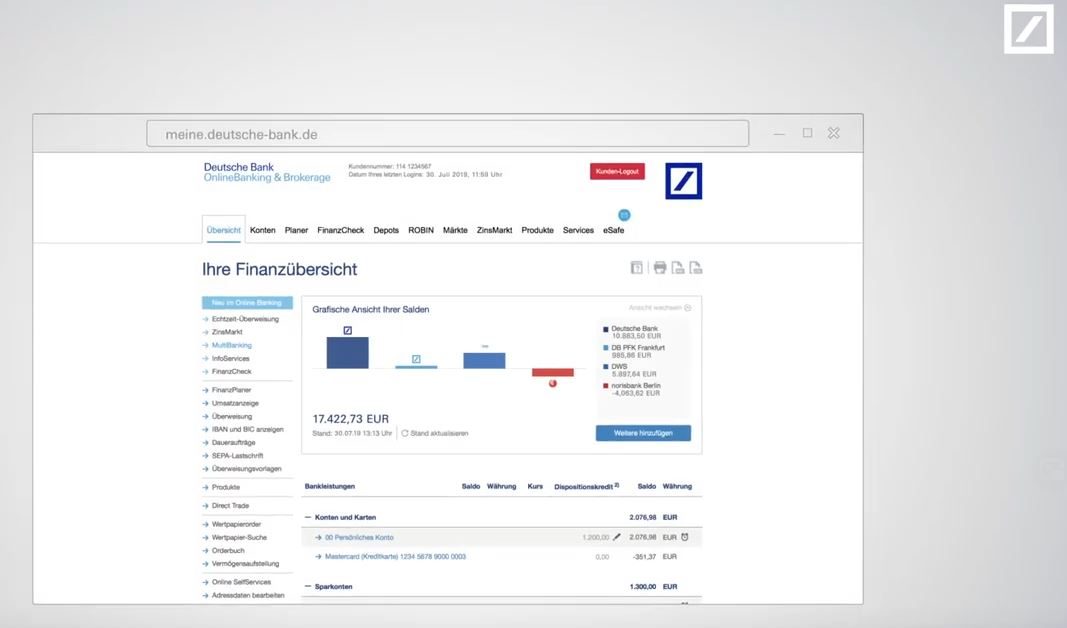Open the Depots tab

386,230
